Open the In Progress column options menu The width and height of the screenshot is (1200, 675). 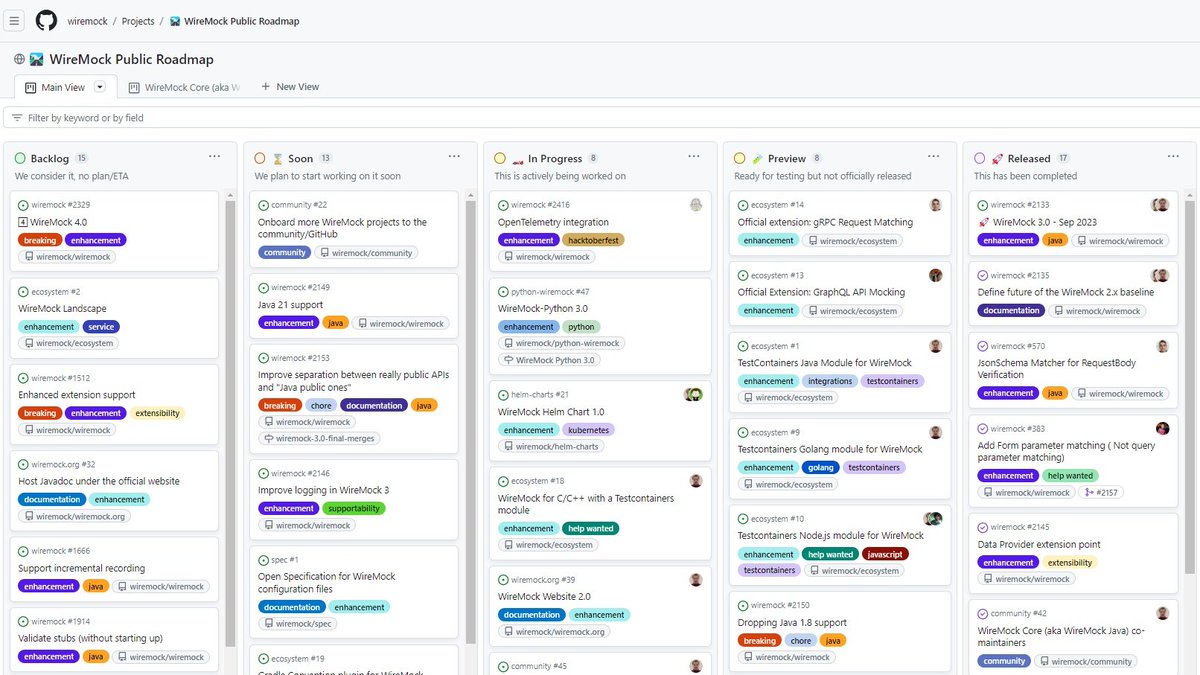(694, 157)
